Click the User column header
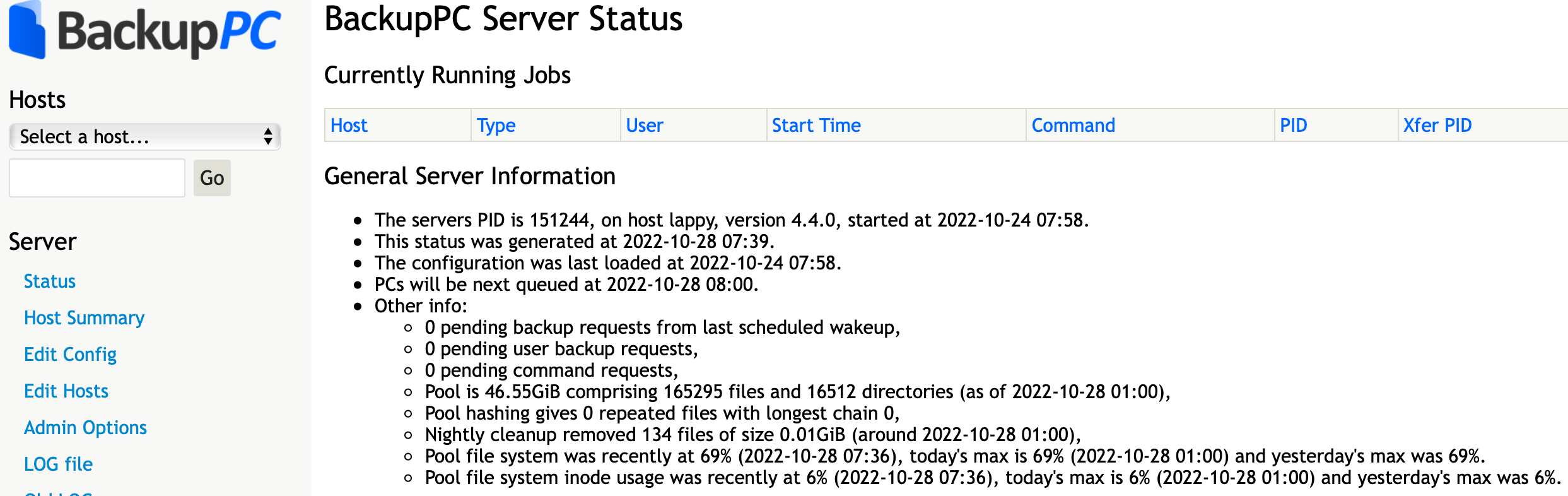Viewport: 1568px width, 496px height. [644, 126]
